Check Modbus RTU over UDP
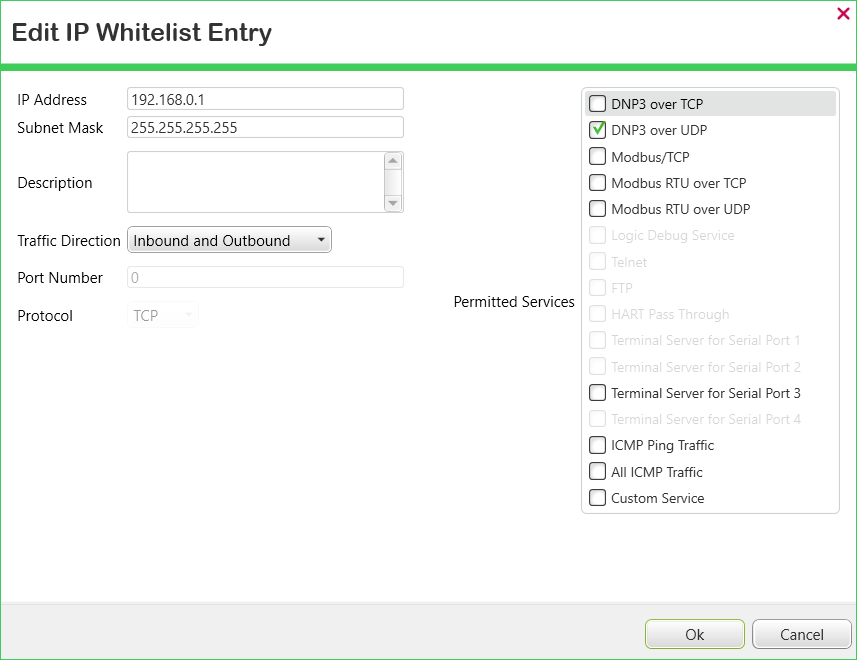The width and height of the screenshot is (857, 660). coord(597,209)
